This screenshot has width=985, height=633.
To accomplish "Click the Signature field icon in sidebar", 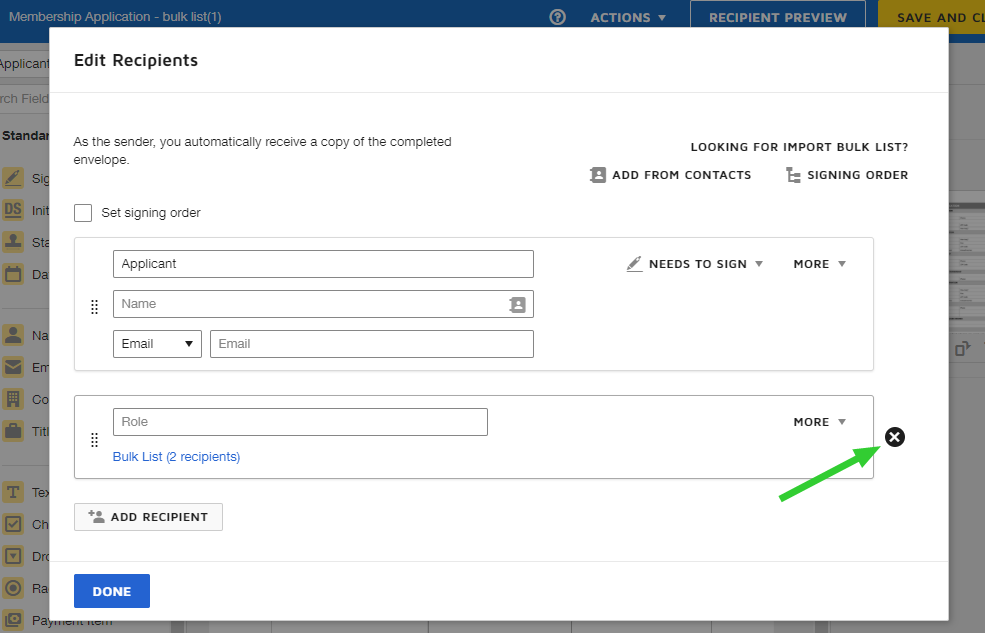I will point(13,179).
